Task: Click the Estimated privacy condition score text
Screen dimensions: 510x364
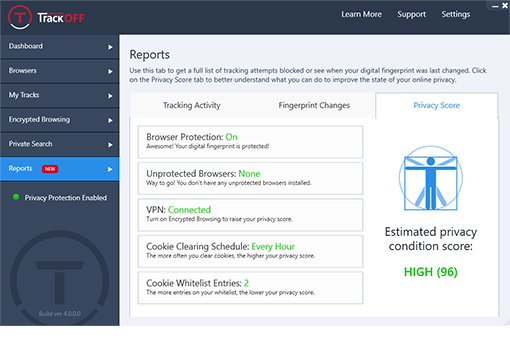Action: tap(431, 239)
